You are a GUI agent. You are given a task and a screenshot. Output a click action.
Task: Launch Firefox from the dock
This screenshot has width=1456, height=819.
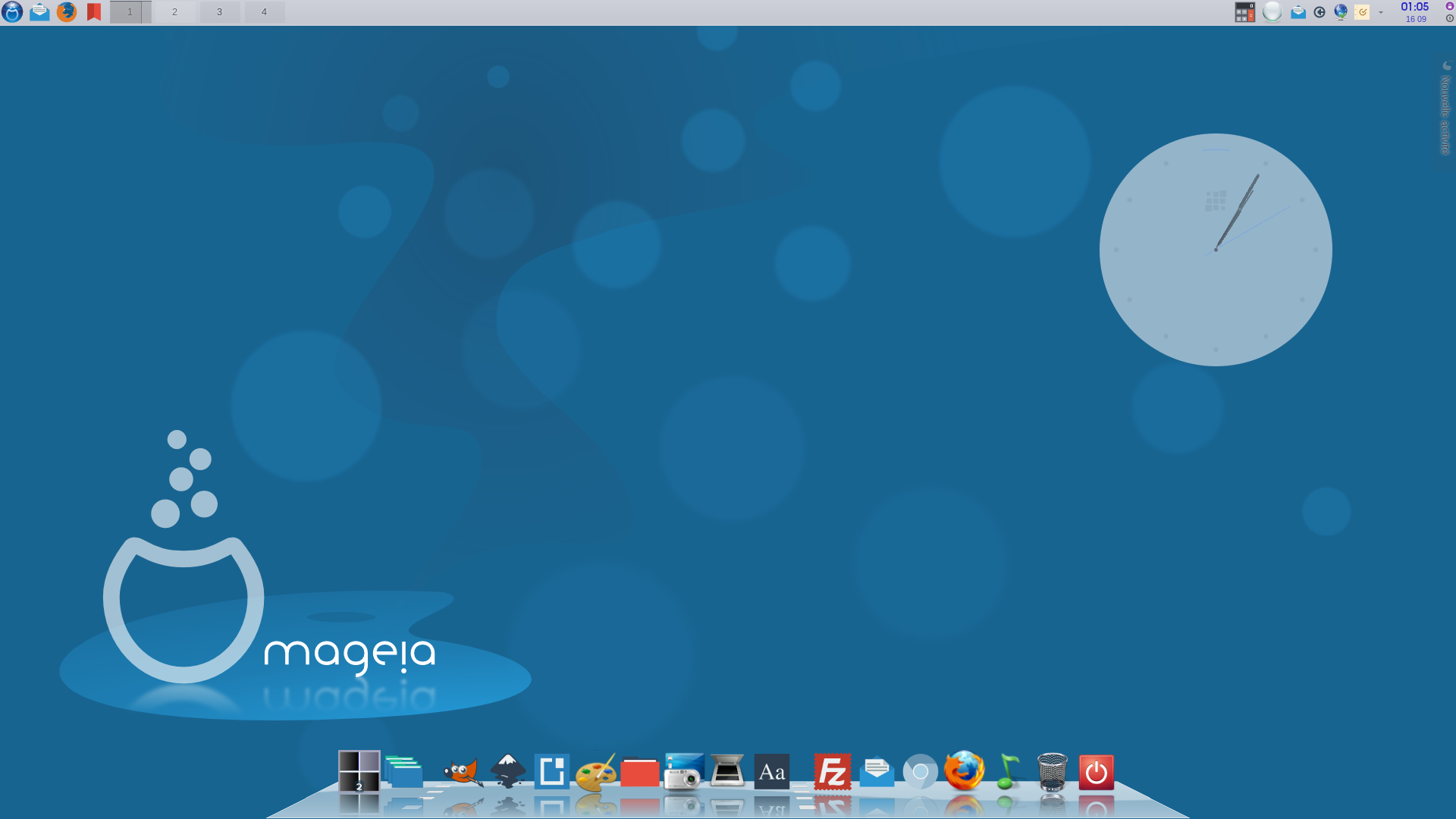coord(965,771)
